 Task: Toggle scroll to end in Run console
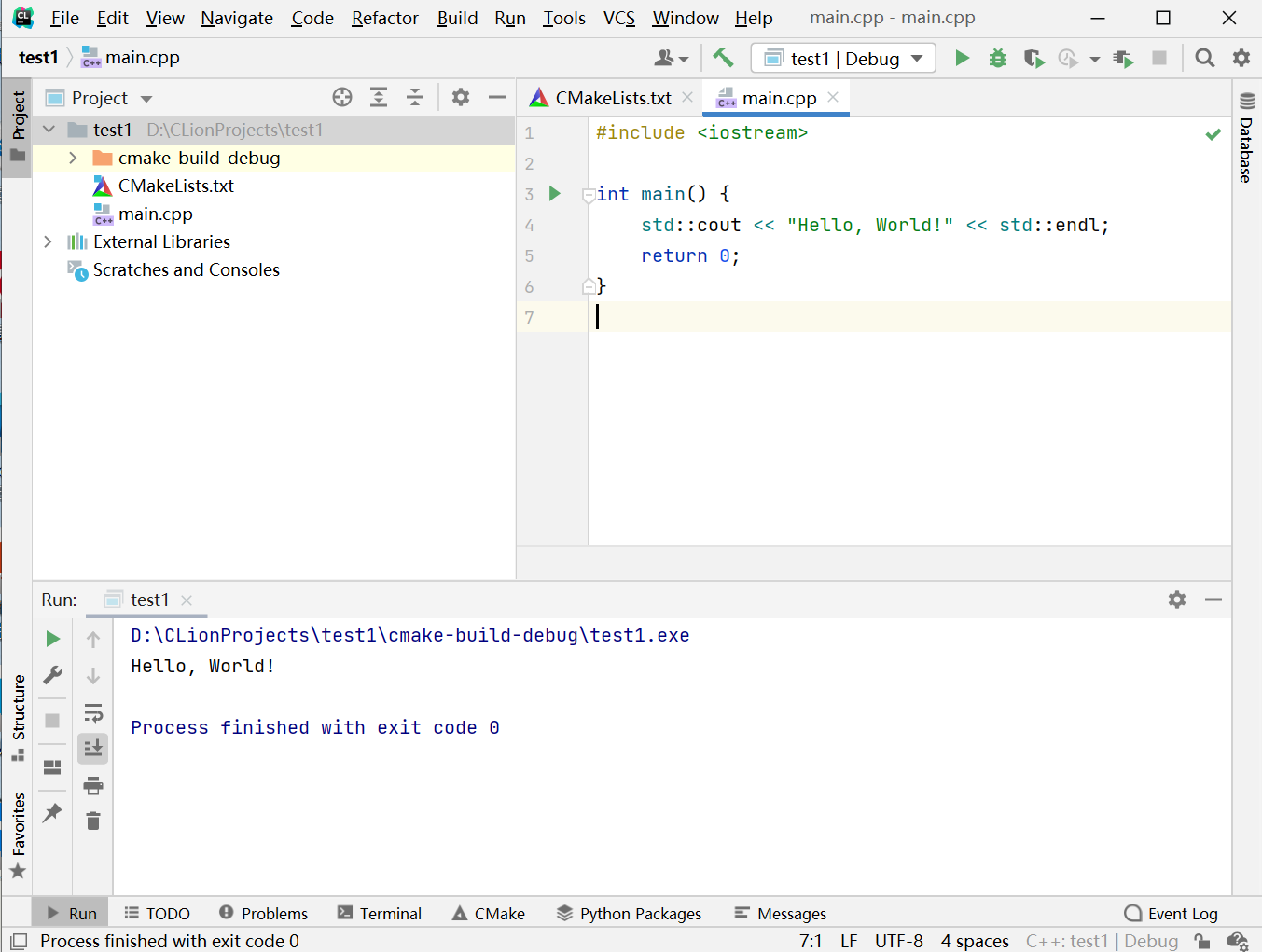[x=93, y=749]
